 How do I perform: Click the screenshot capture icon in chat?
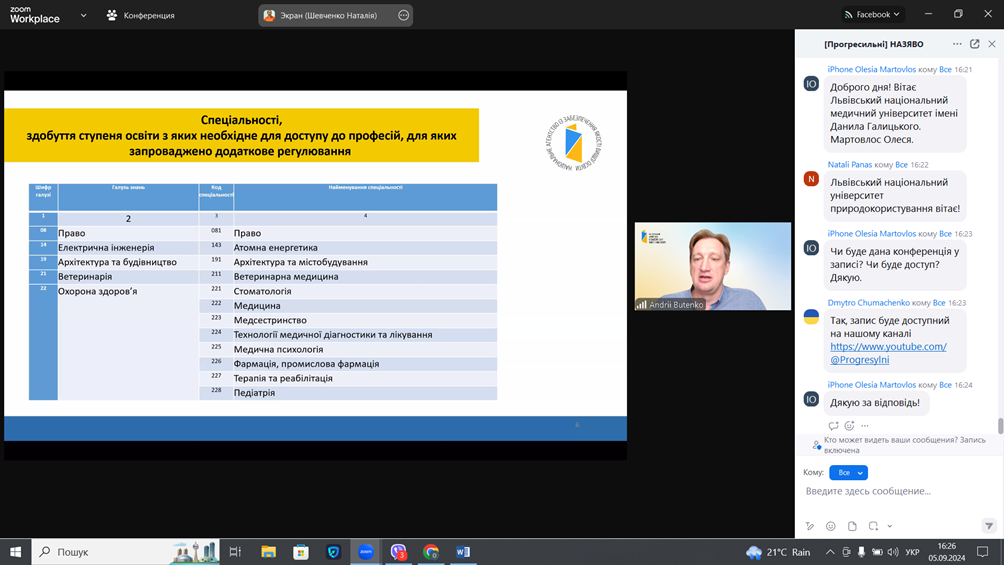point(873,526)
